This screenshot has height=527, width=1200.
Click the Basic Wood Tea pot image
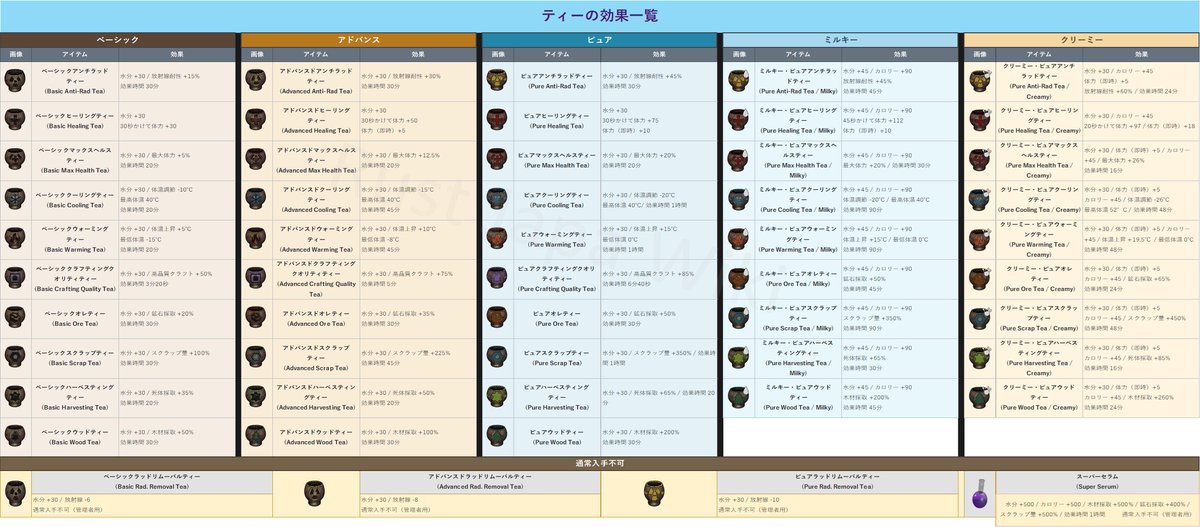tap(15, 435)
